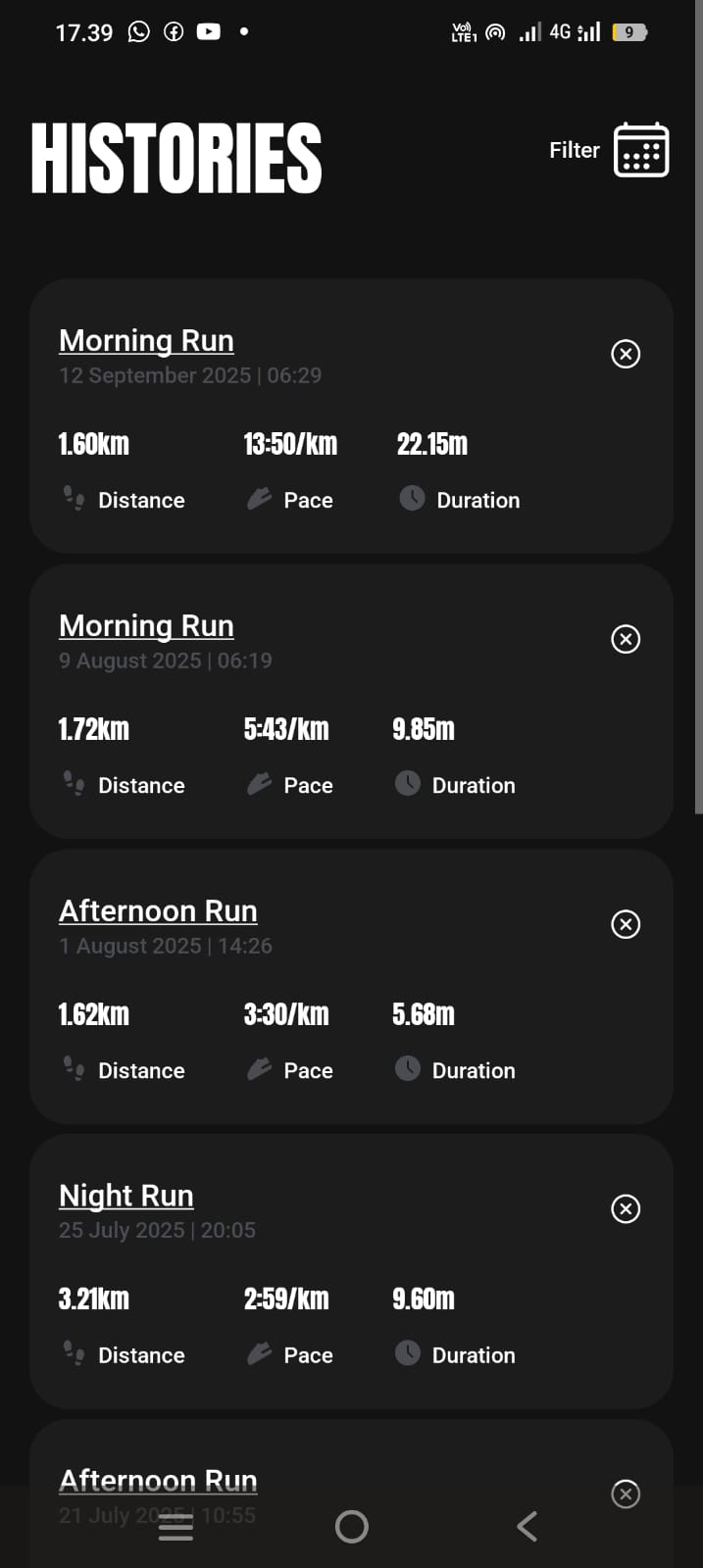Open the 1 August Afternoon Run title
The height and width of the screenshot is (1568, 703).
click(x=158, y=910)
